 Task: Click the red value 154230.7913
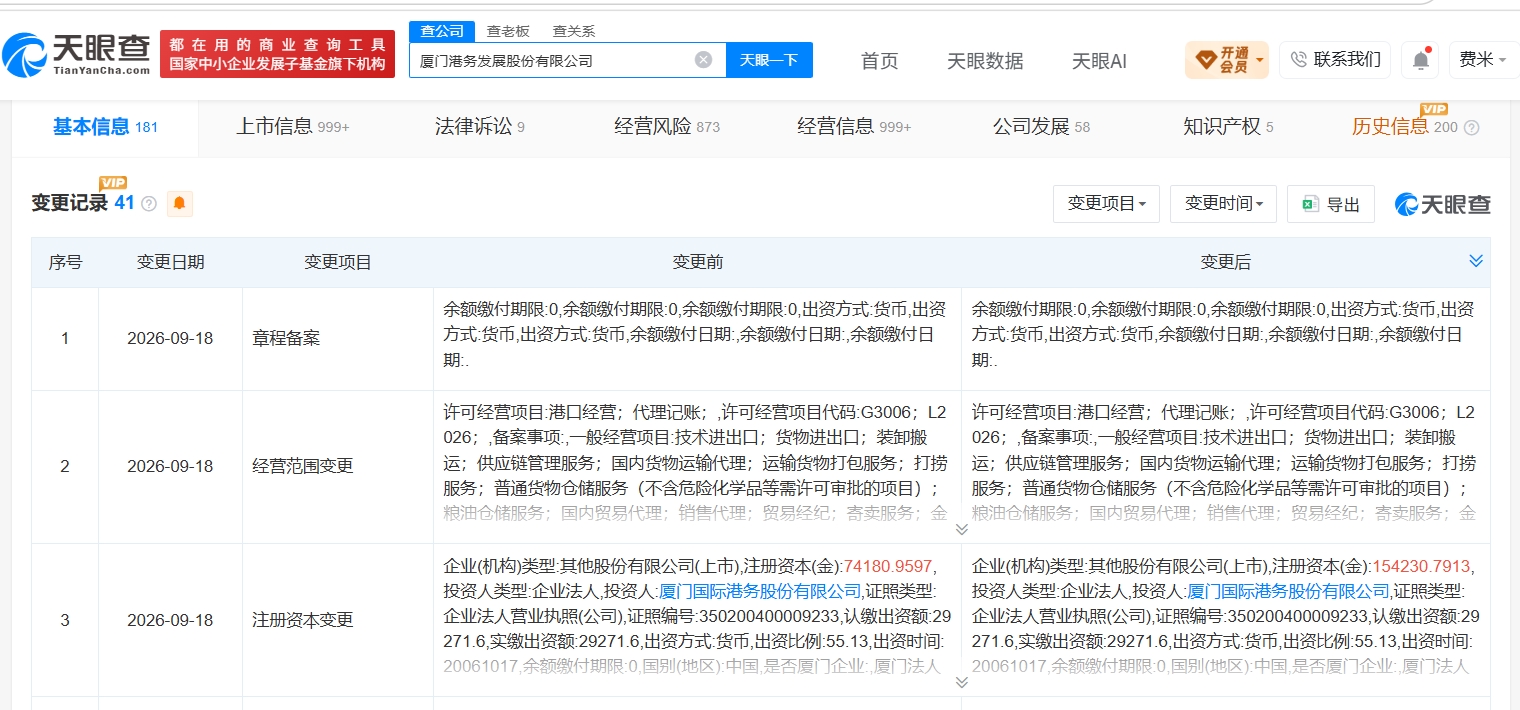click(x=1421, y=566)
